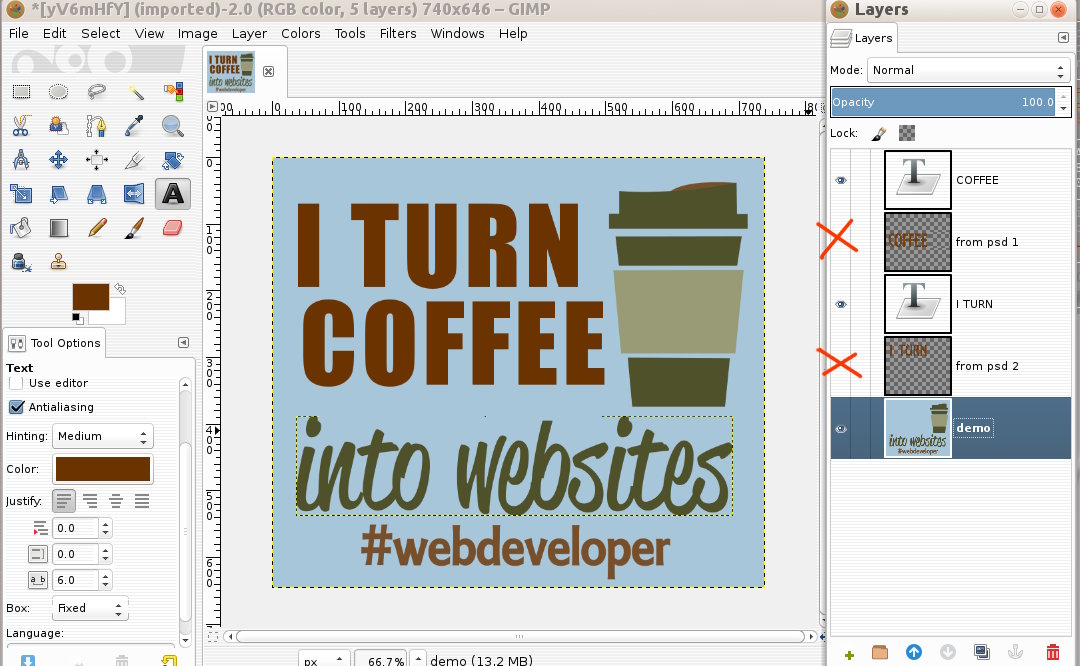
Task: Open the File menu
Action: point(19,33)
